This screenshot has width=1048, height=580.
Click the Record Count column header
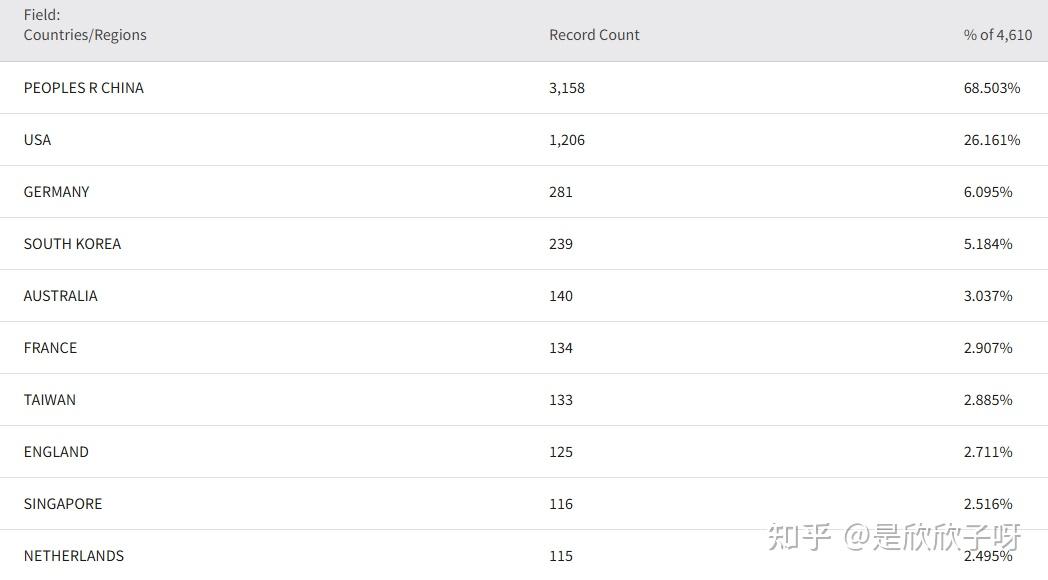594,35
